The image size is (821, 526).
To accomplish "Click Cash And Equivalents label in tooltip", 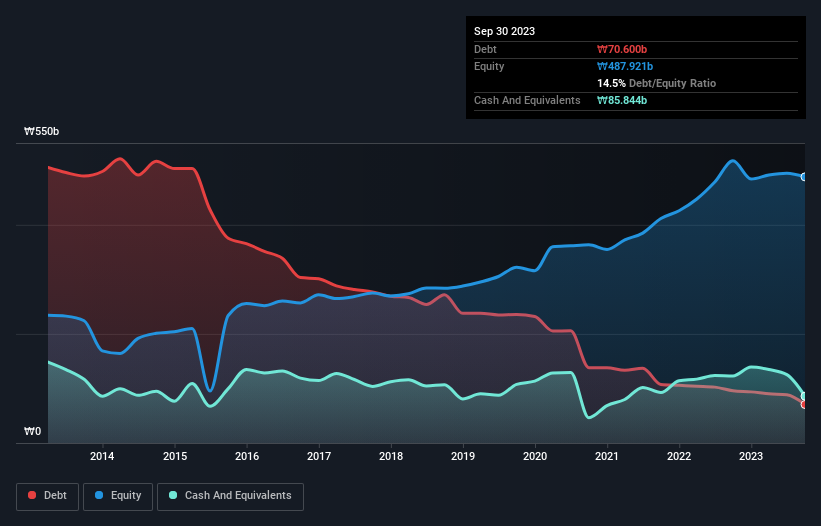I will 527,100.
